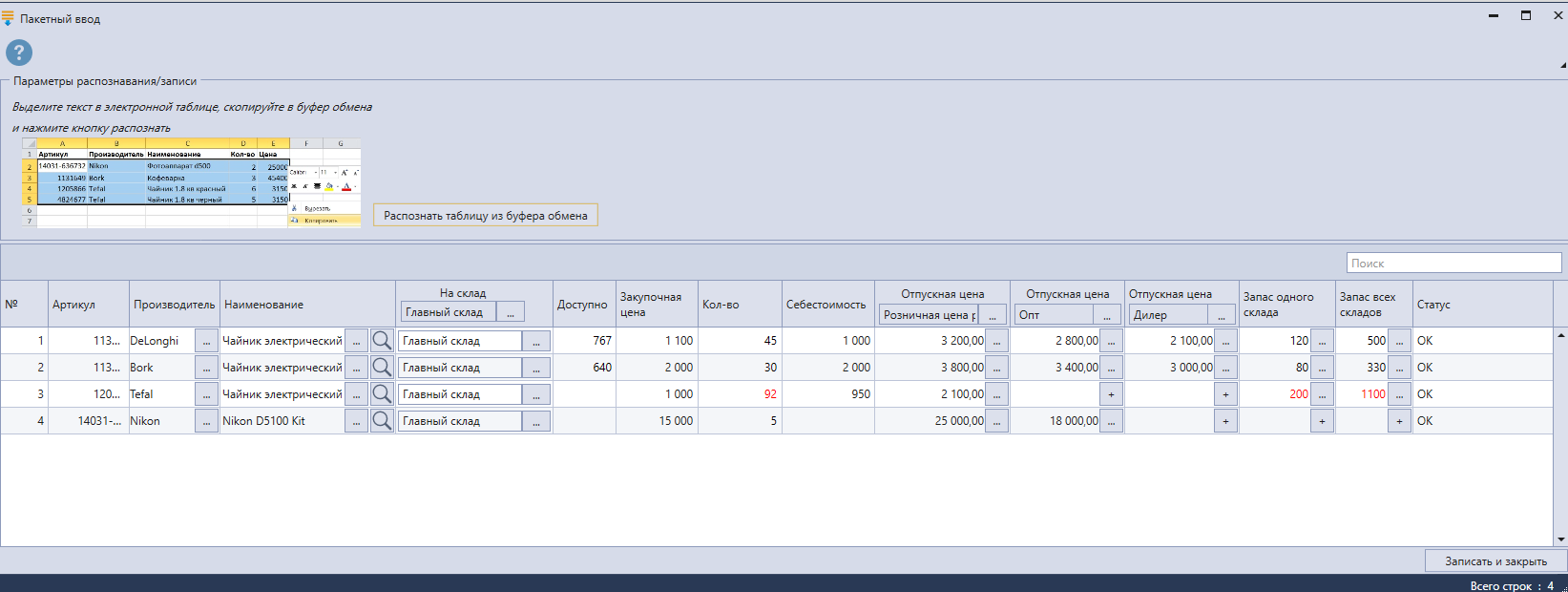1568x592 pixels.
Task: Click the table scrollbar down arrow
Action: [1560, 540]
